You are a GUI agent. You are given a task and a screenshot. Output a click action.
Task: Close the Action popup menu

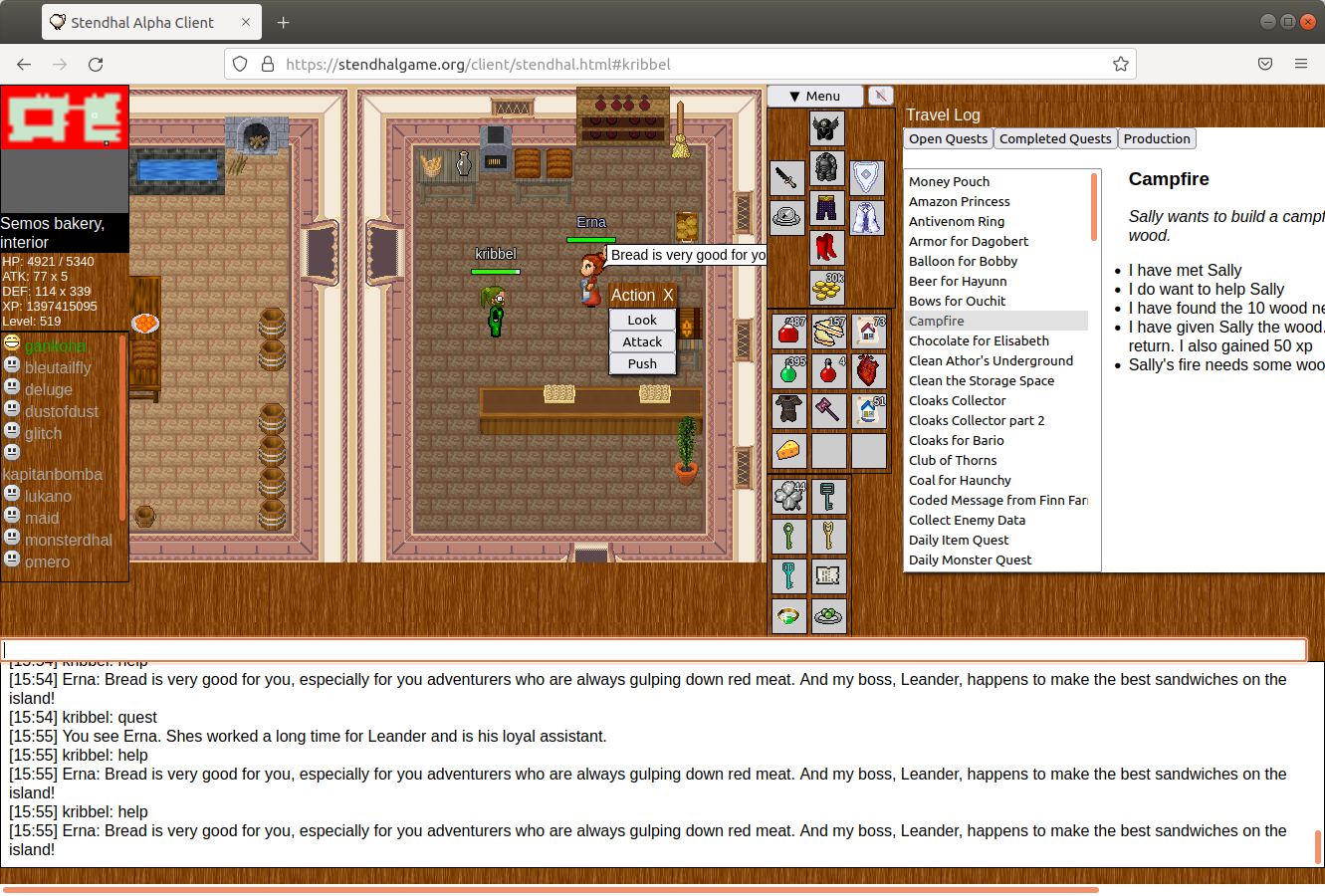(x=668, y=295)
